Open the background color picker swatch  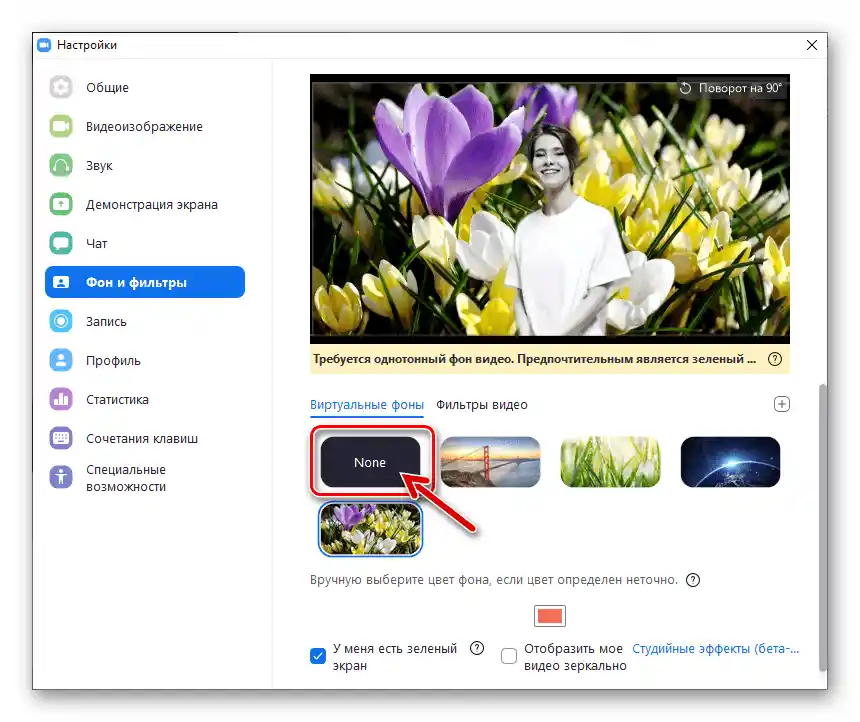tap(548, 616)
